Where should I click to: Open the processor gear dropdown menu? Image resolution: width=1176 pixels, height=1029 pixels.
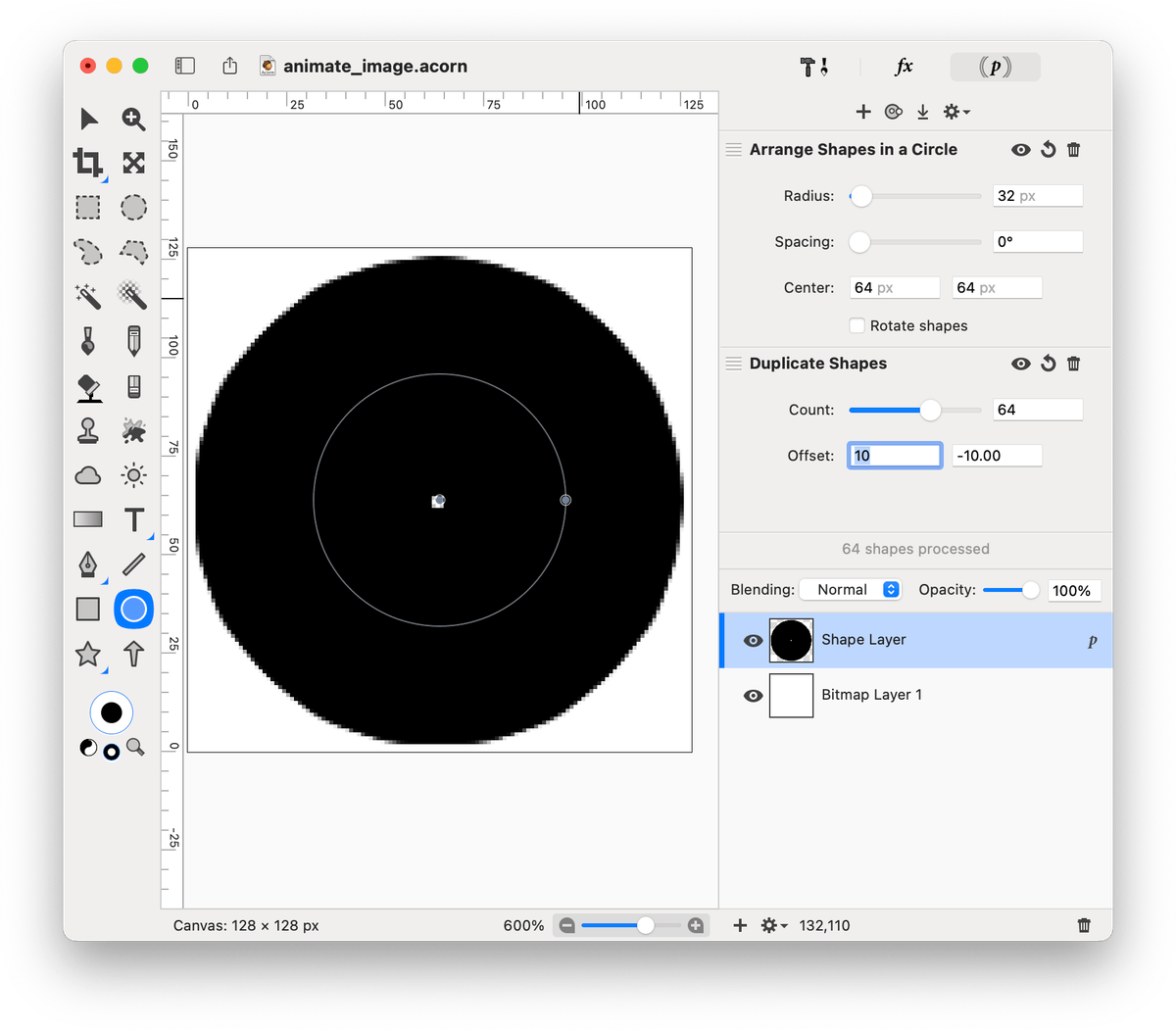[955, 112]
